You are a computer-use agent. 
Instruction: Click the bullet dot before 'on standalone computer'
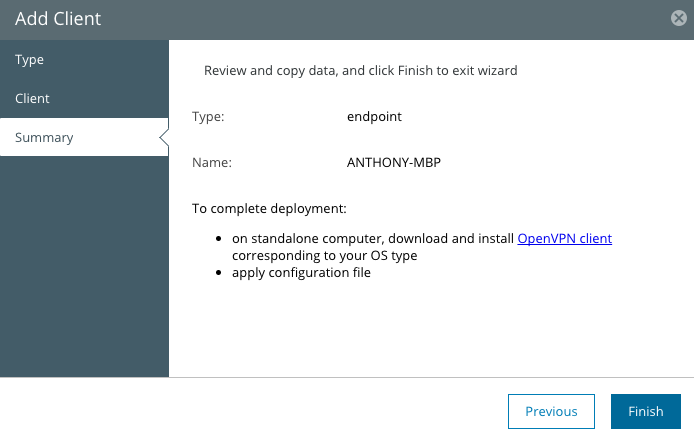tap(218, 239)
